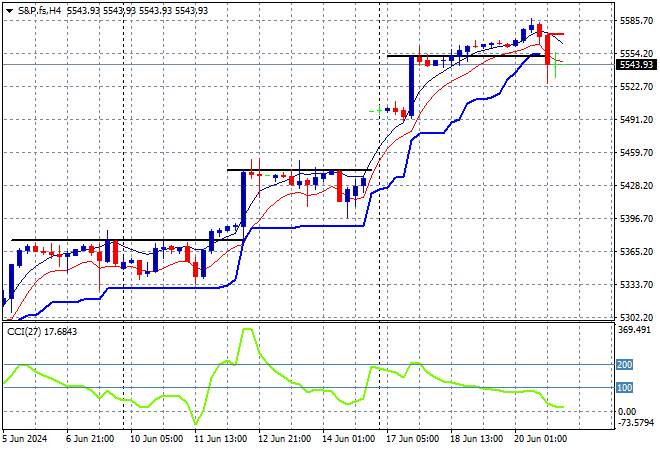Click the 17 Jun 05:00 time label
The image size is (660, 450).
(x=412, y=439)
